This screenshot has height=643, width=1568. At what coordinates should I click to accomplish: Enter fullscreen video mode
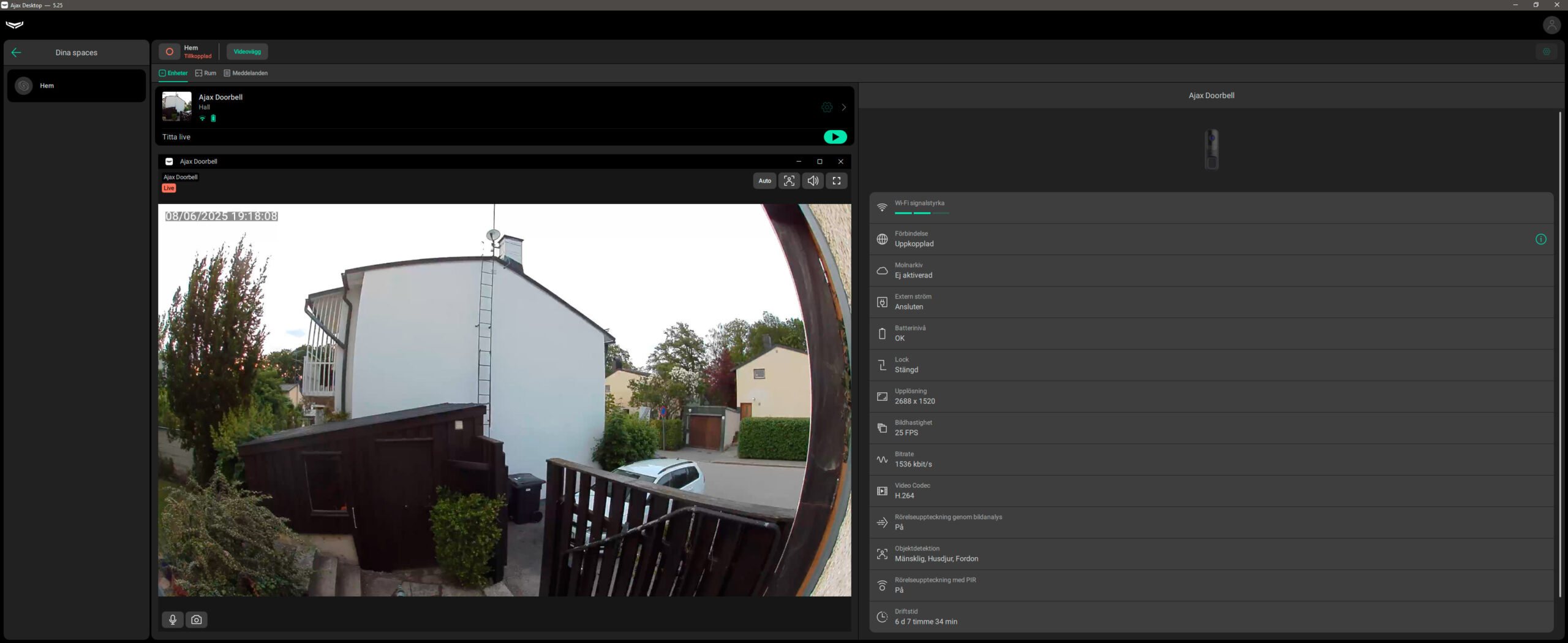click(837, 181)
